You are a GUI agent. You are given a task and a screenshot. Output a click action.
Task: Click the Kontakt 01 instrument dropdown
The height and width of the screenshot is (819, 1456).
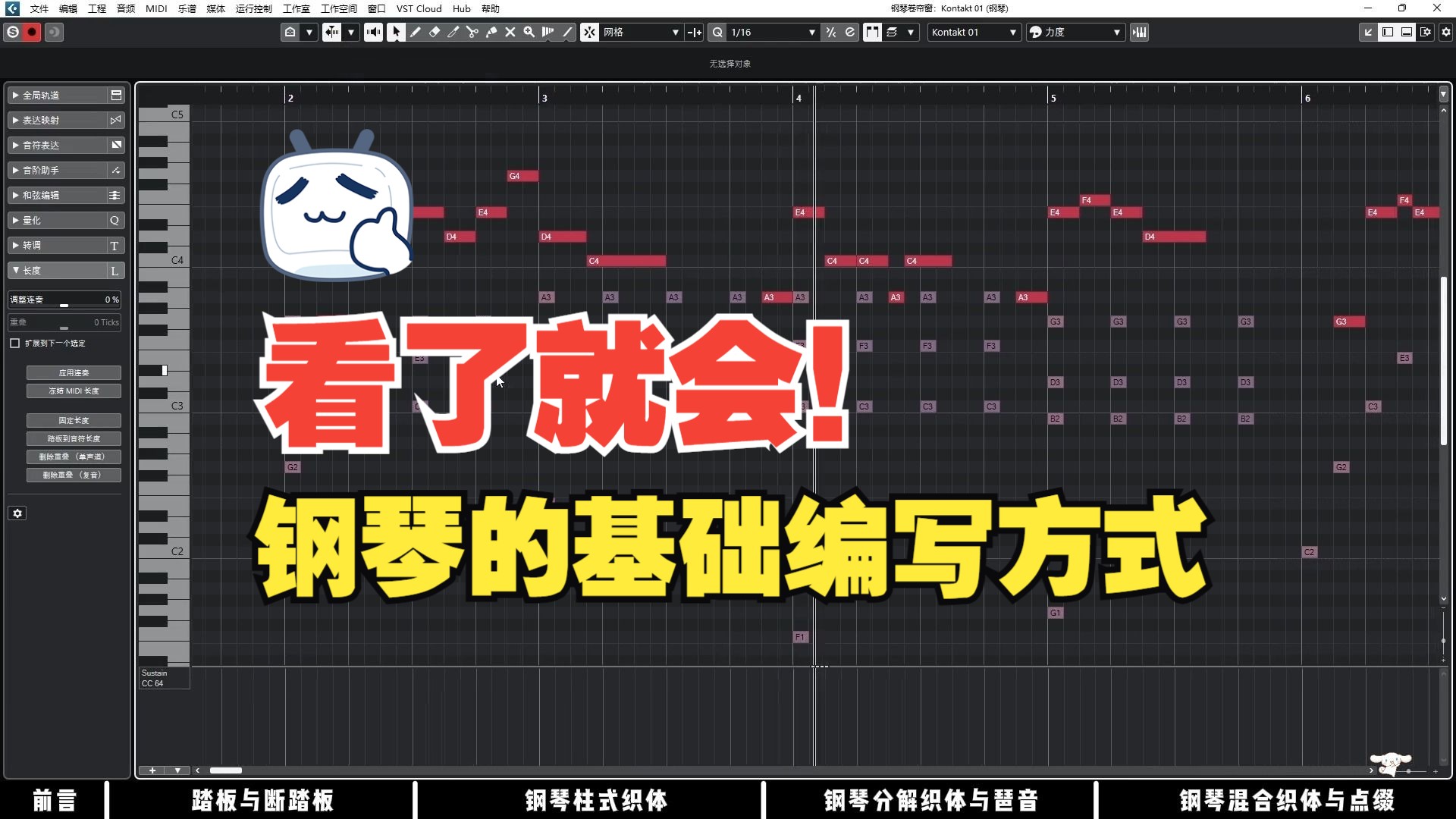[x=970, y=32]
